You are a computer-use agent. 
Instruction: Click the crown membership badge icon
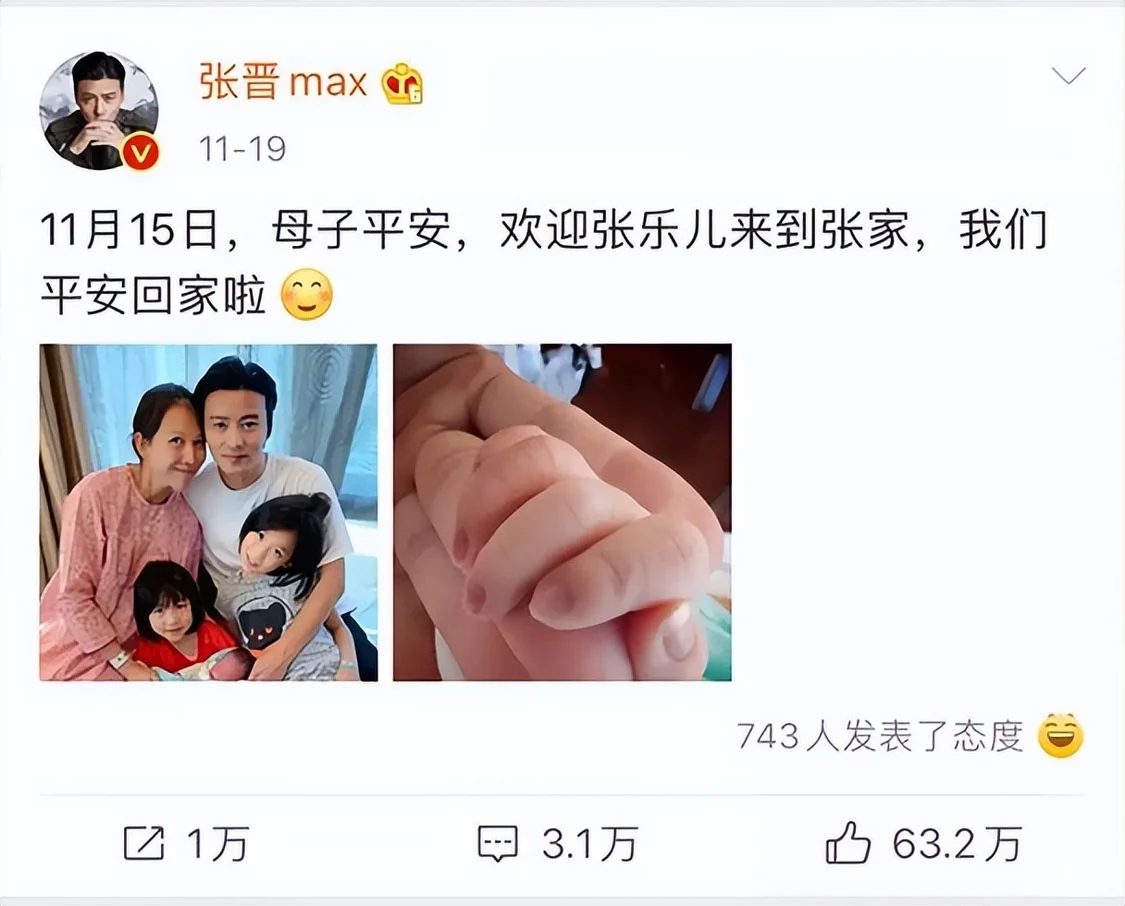(403, 83)
